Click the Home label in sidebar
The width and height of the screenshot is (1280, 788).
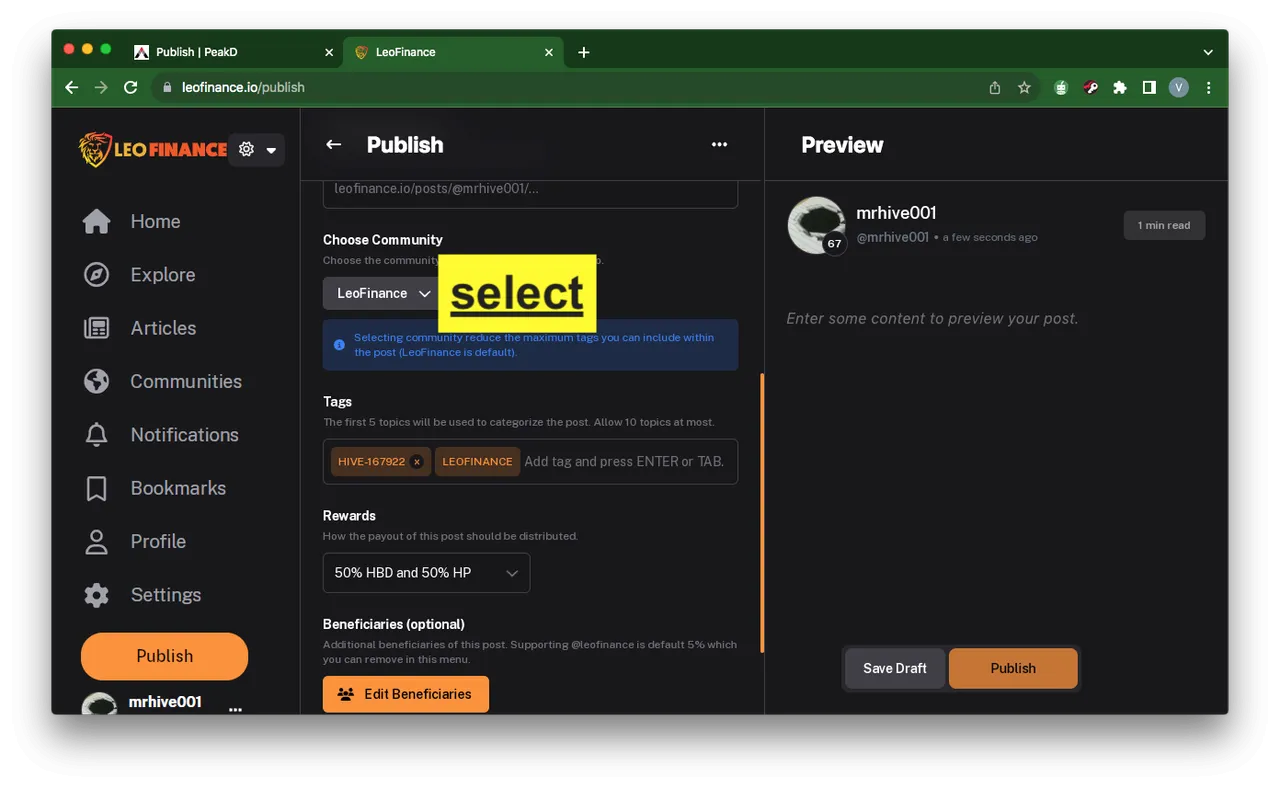tap(155, 221)
